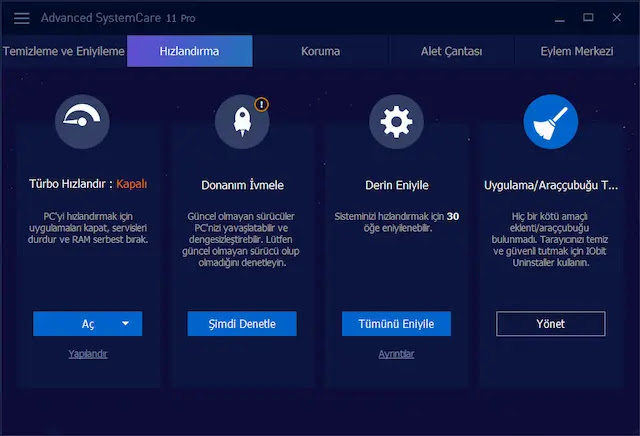The image size is (640, 436).
Task: Click the orange warning badge on rocket
Action: (261, 105)
